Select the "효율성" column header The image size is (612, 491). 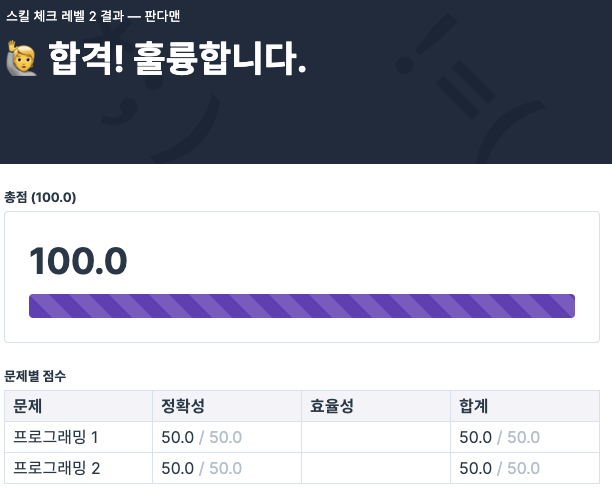[x=332, y=406]
